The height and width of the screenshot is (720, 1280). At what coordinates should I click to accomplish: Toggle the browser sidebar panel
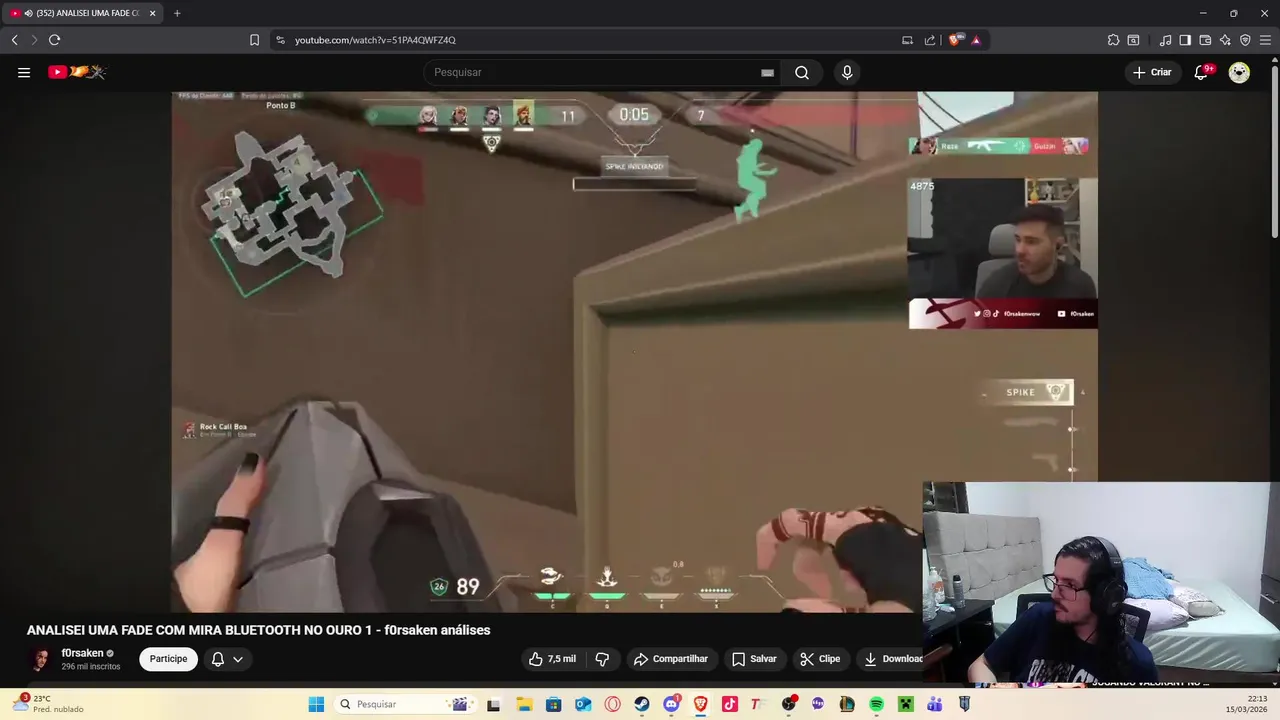[x=1185, y=40]
